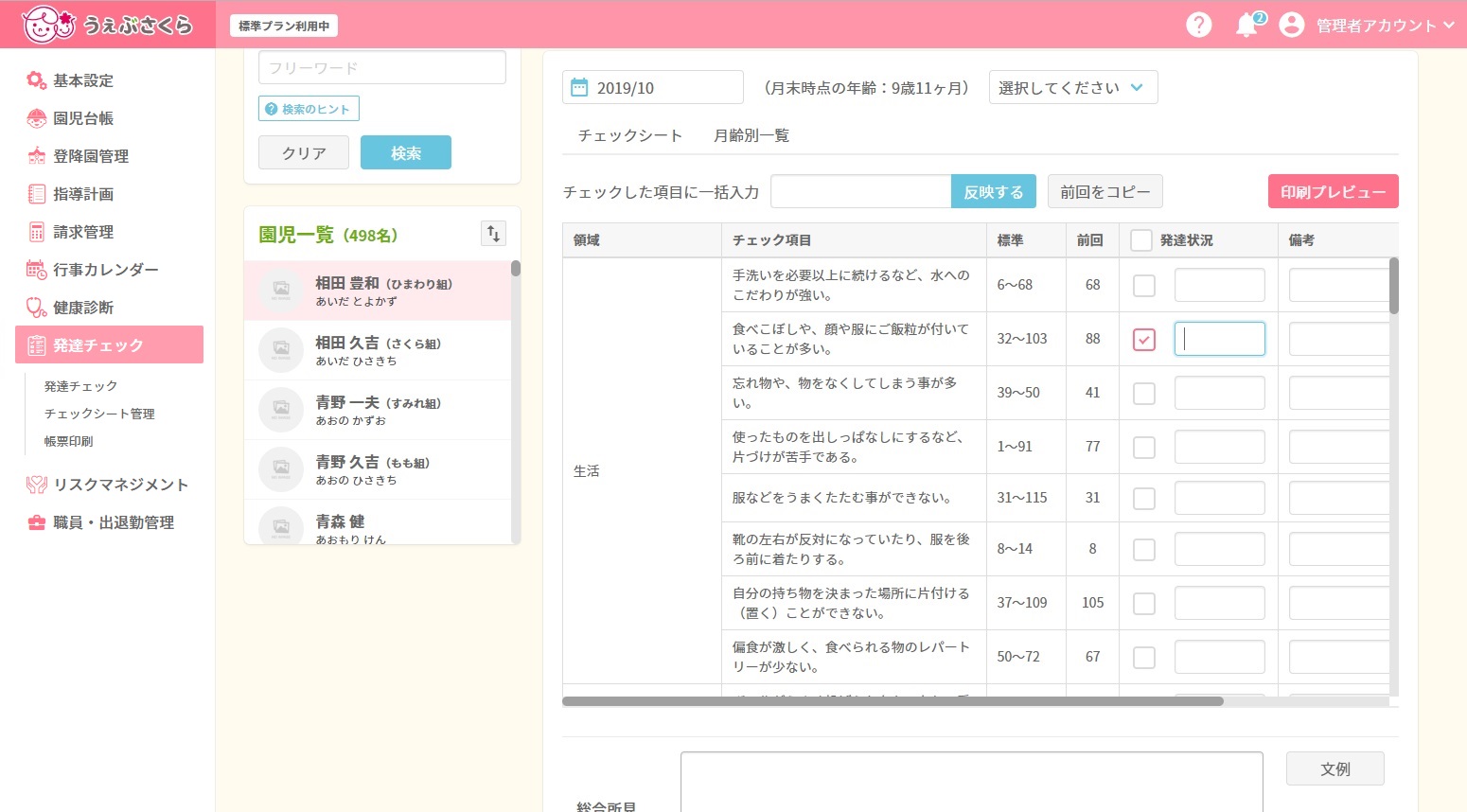1467x812 pixels.
Task: Select 帳票印刷 submenu item
Action: pyautogui.click(x=69, y=441)
